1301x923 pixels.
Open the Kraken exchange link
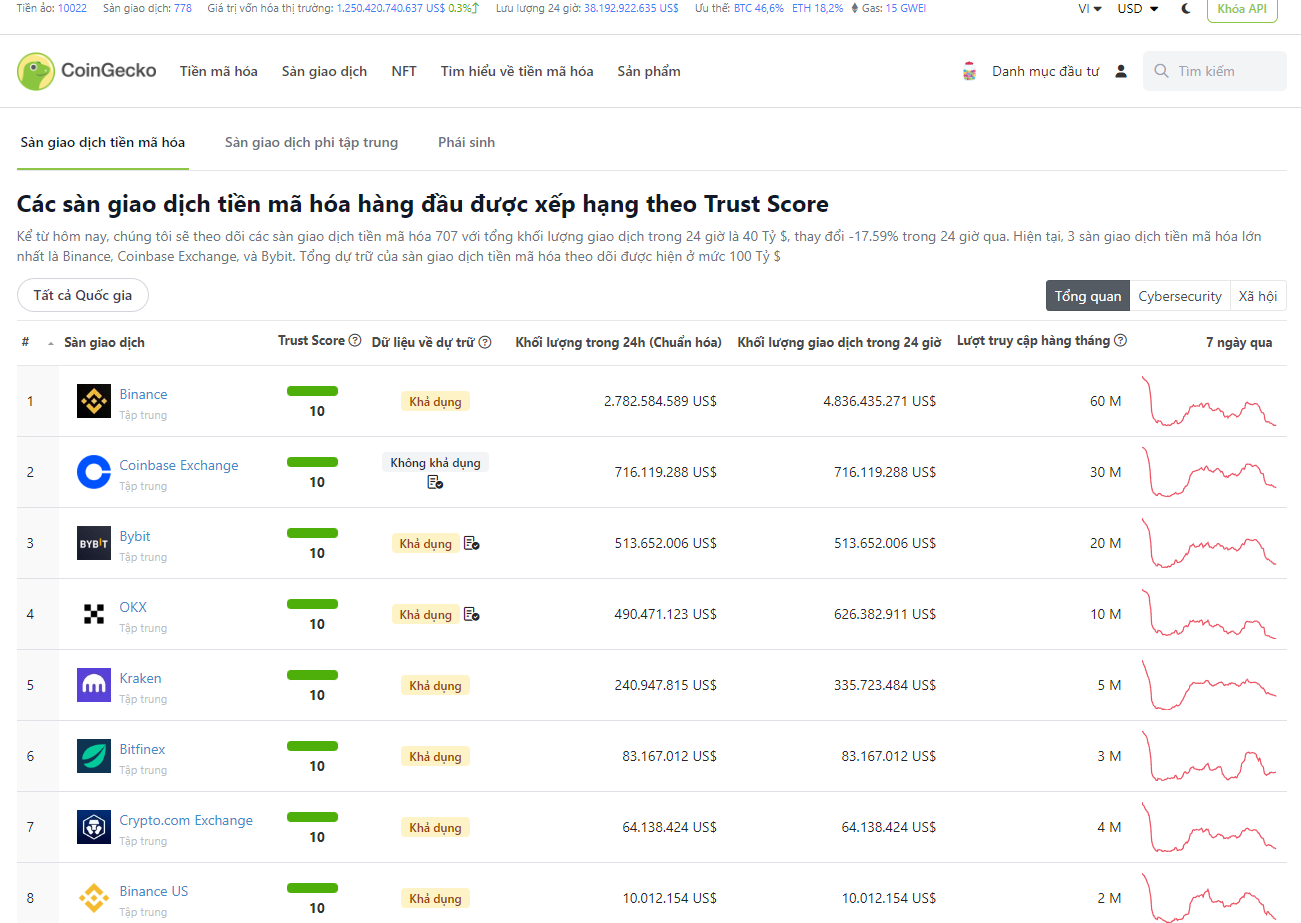point(140,678)
